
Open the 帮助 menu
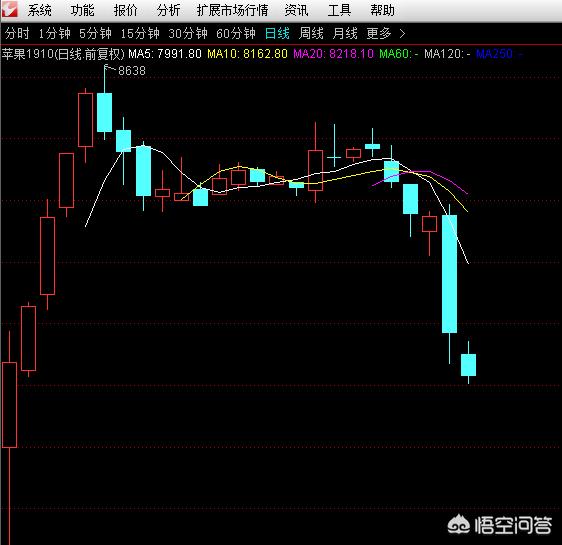(x=382, y=10)
